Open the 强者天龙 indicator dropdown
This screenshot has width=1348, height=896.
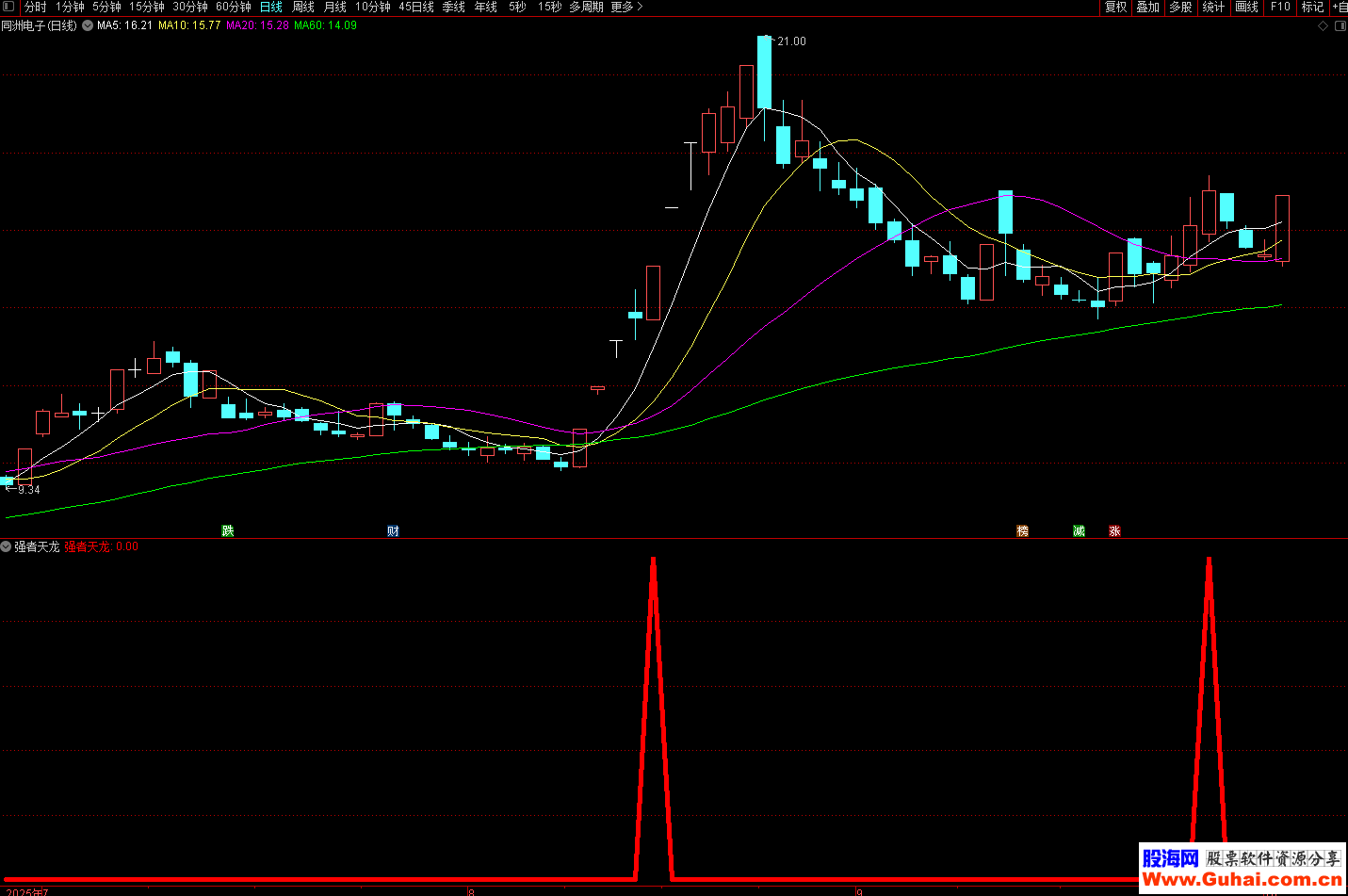(x=7, y=546)
